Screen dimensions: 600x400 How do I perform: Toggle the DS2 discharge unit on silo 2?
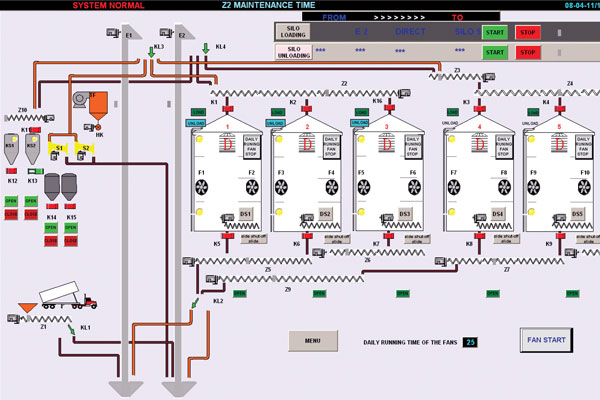pos(324,214)
